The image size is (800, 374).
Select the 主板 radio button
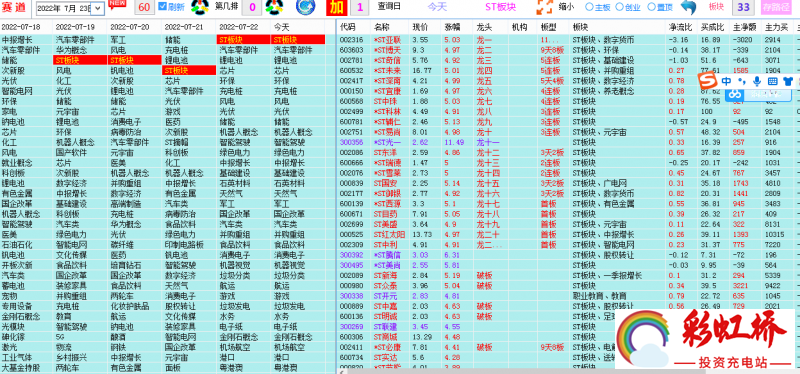589,7
